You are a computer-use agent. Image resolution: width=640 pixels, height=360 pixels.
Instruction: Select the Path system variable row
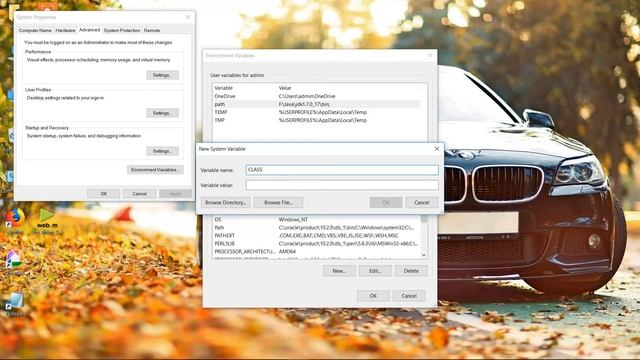pos(316,228)
